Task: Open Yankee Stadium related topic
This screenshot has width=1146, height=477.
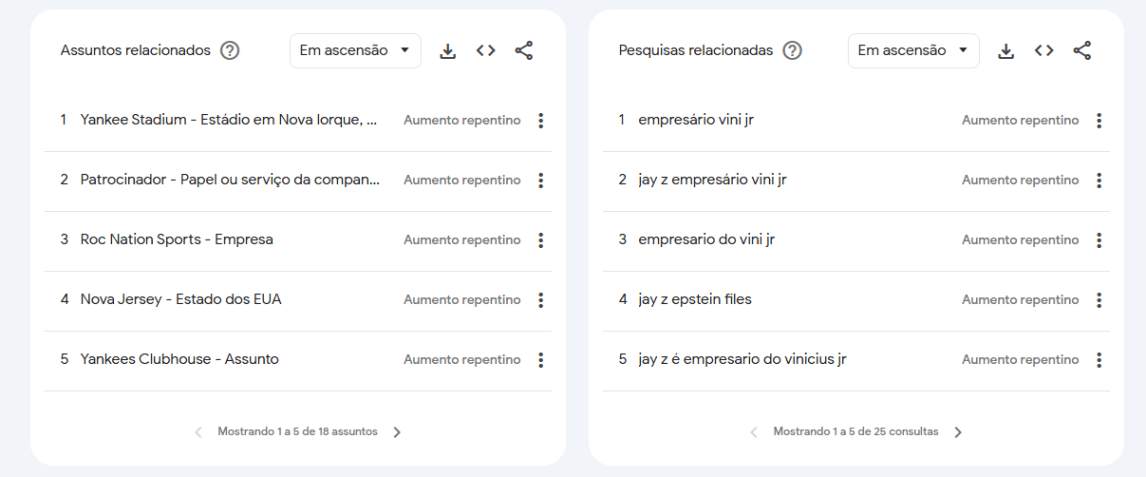Action: (229, 120)
